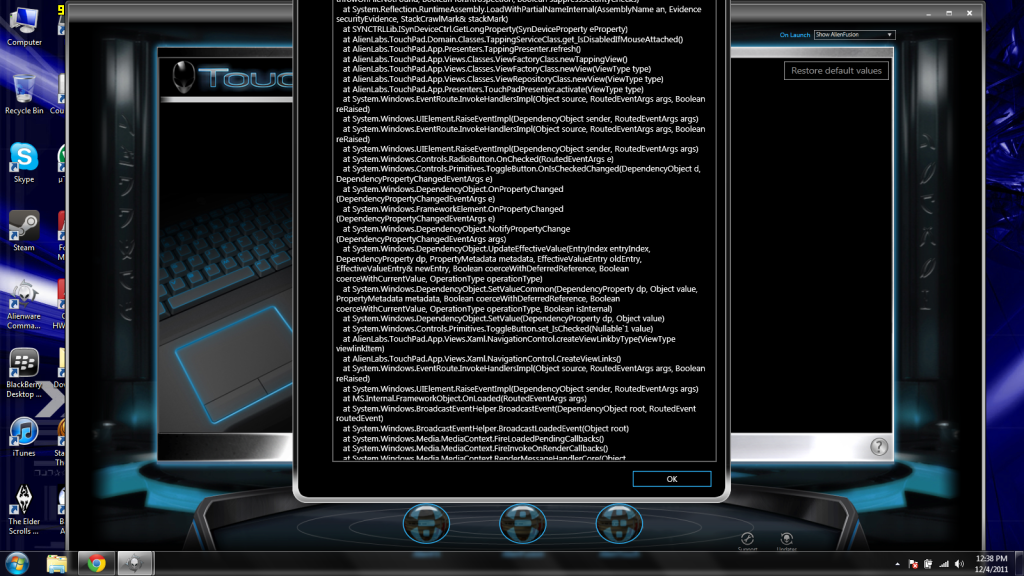Click the BroadcastEventHelper.BroadcastLoadedEvent line
This screenshot has width=1024, height=576.
[486, 428]
